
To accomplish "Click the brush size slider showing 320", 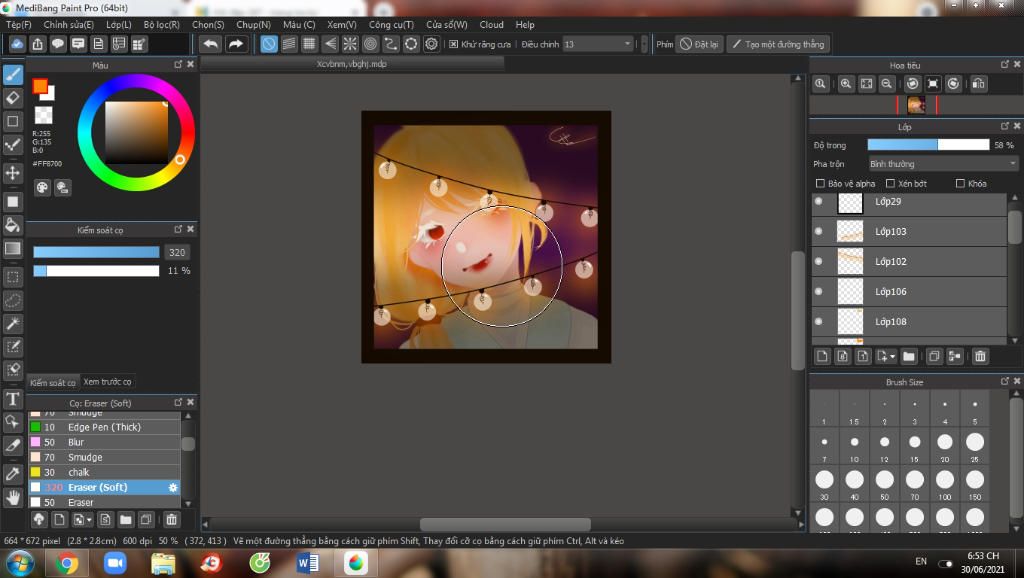I will pyautogui.click(x=96, y=252).
